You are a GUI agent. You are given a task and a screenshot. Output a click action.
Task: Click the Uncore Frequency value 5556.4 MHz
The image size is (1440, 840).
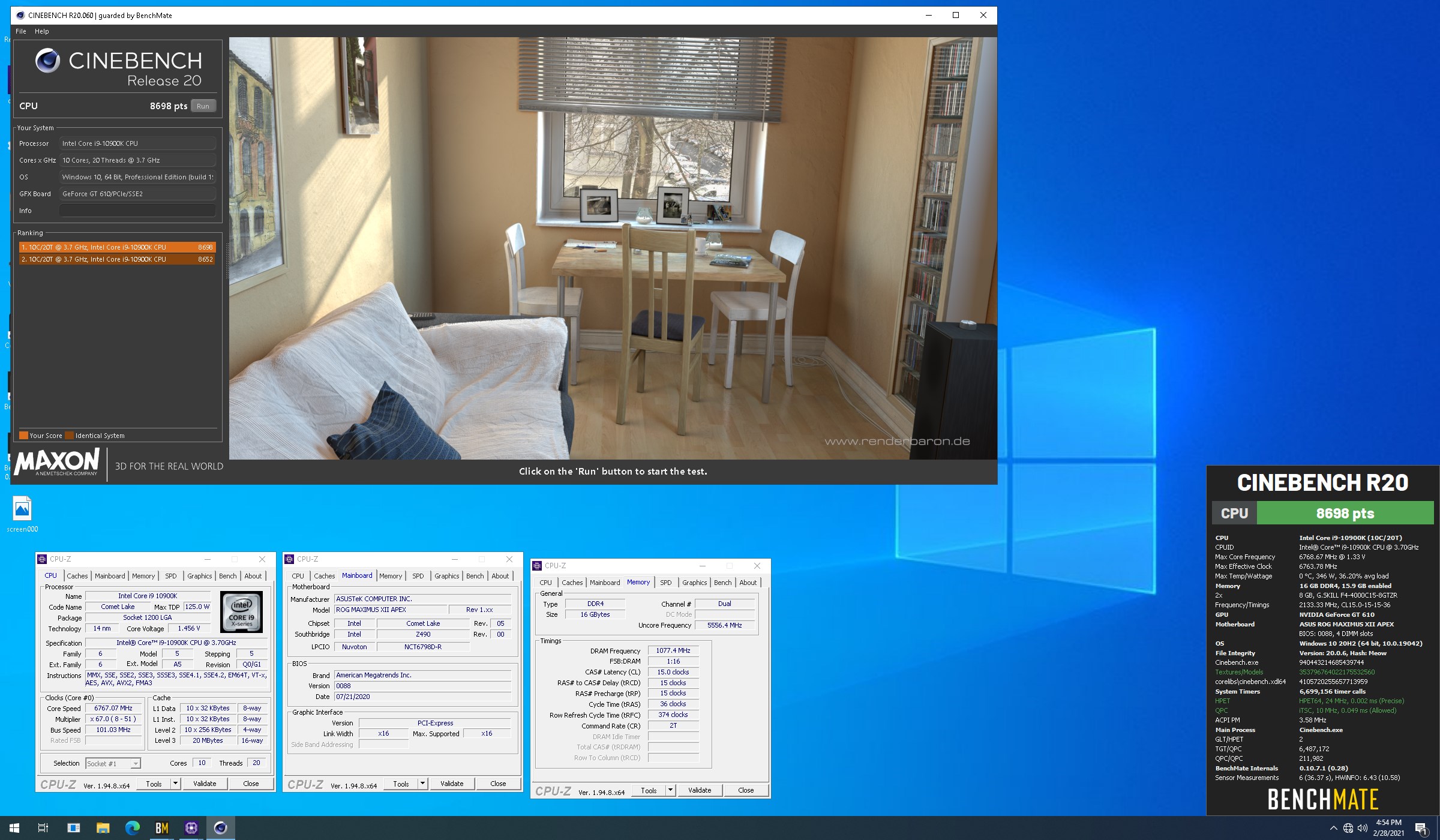coord(725,625)
